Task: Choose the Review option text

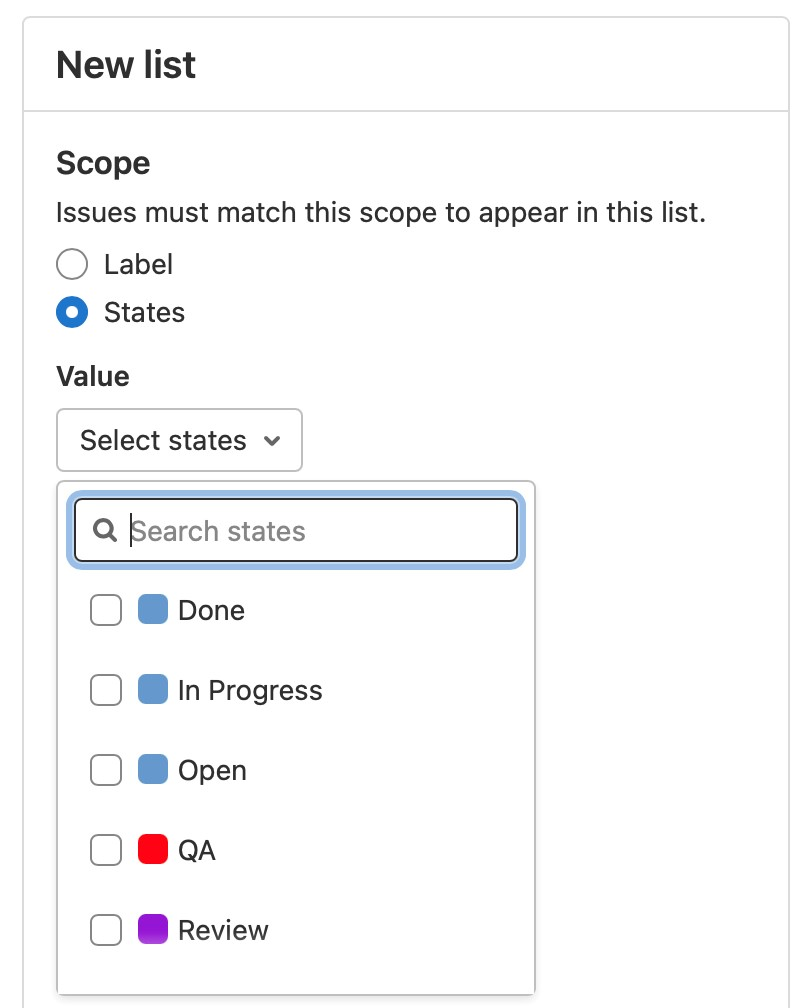Action: pos(223,930)
